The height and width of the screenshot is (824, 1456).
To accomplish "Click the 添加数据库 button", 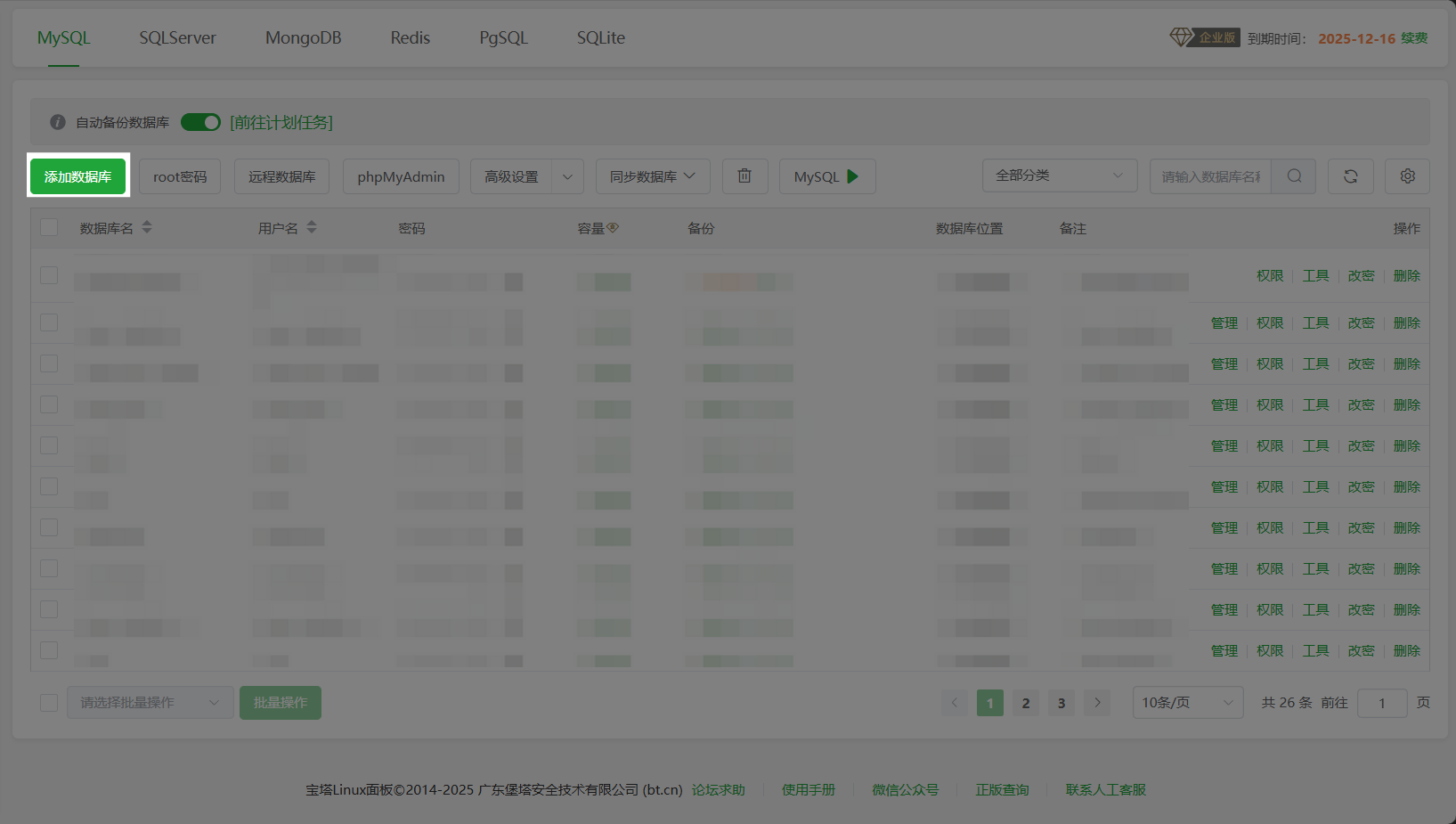I will click(78, 176).
